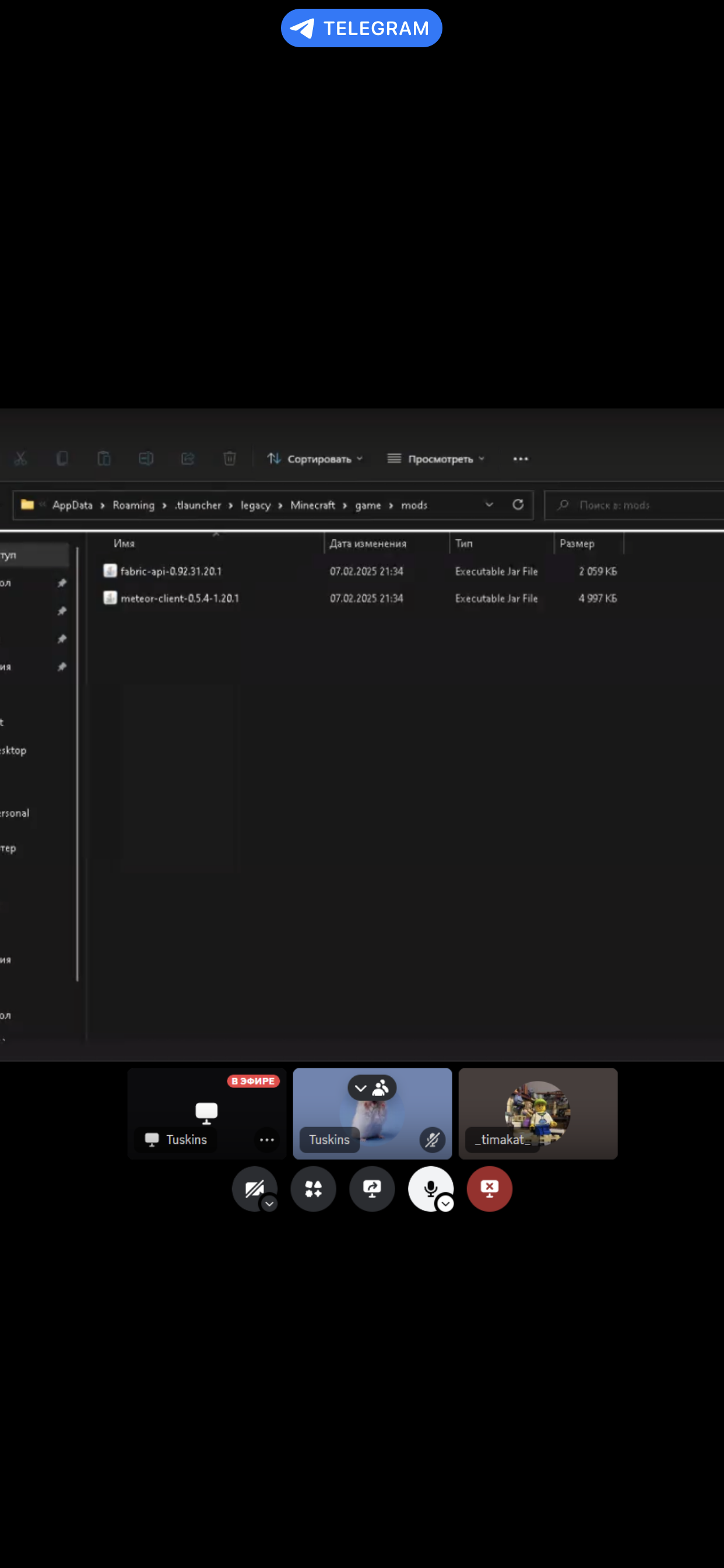Click the Paste clipboard icon

(104, 459)
